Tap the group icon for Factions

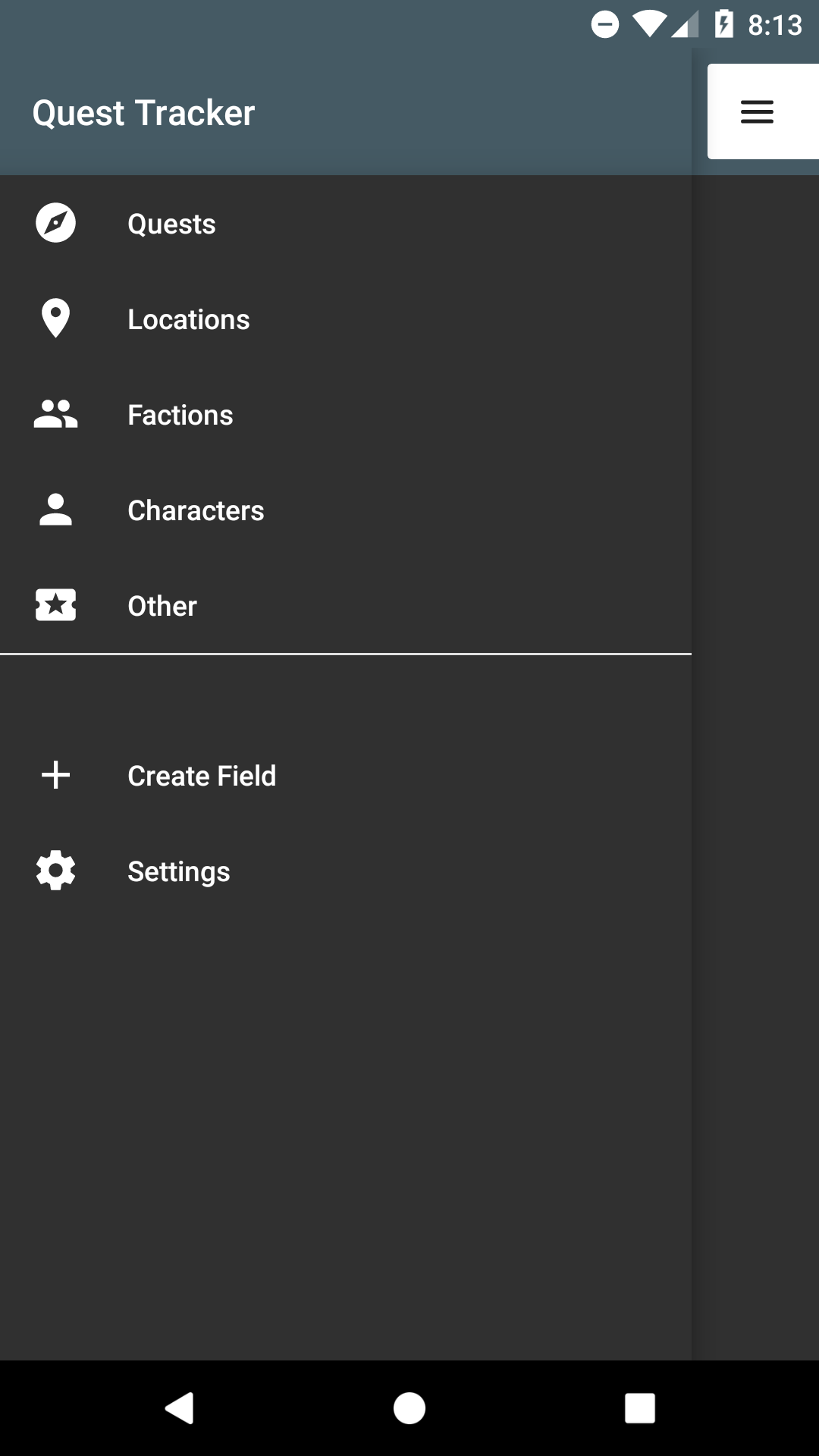pos(55,414)
